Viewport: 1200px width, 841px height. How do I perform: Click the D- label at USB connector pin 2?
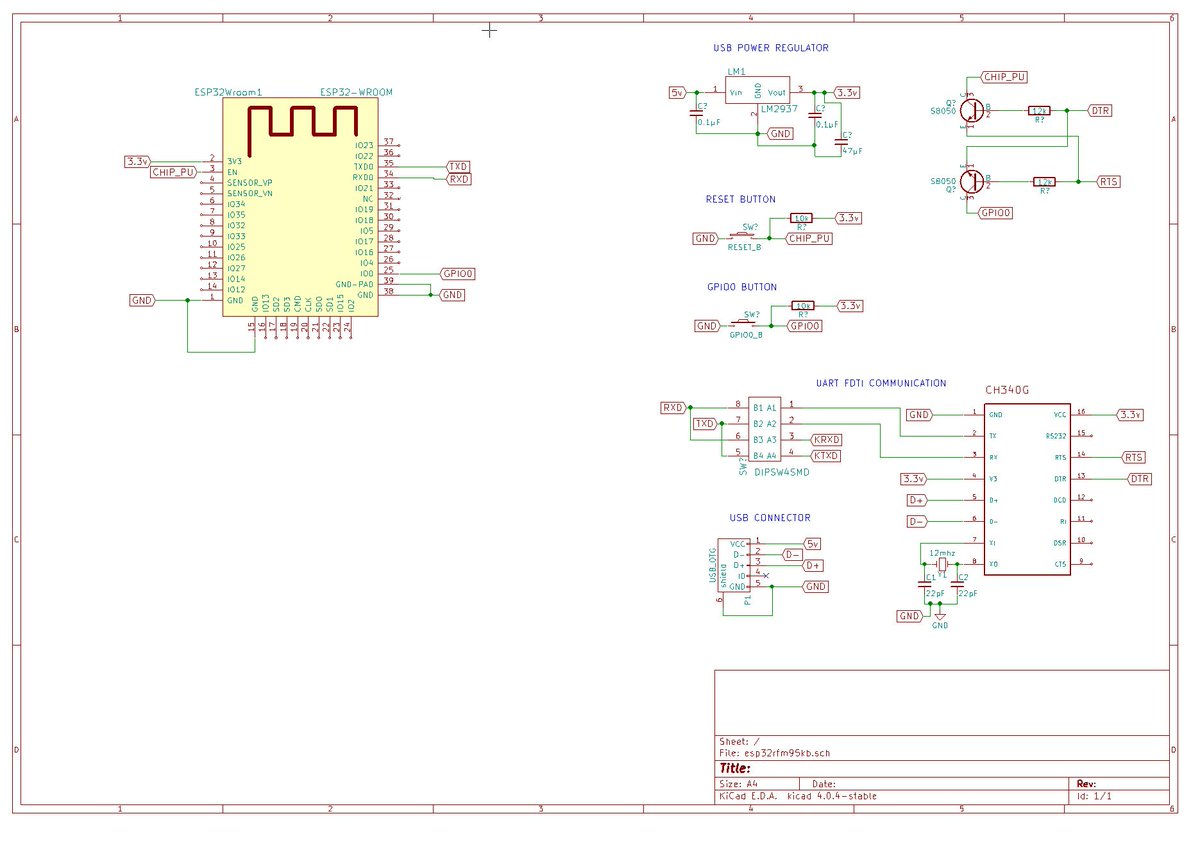[792, 554]
